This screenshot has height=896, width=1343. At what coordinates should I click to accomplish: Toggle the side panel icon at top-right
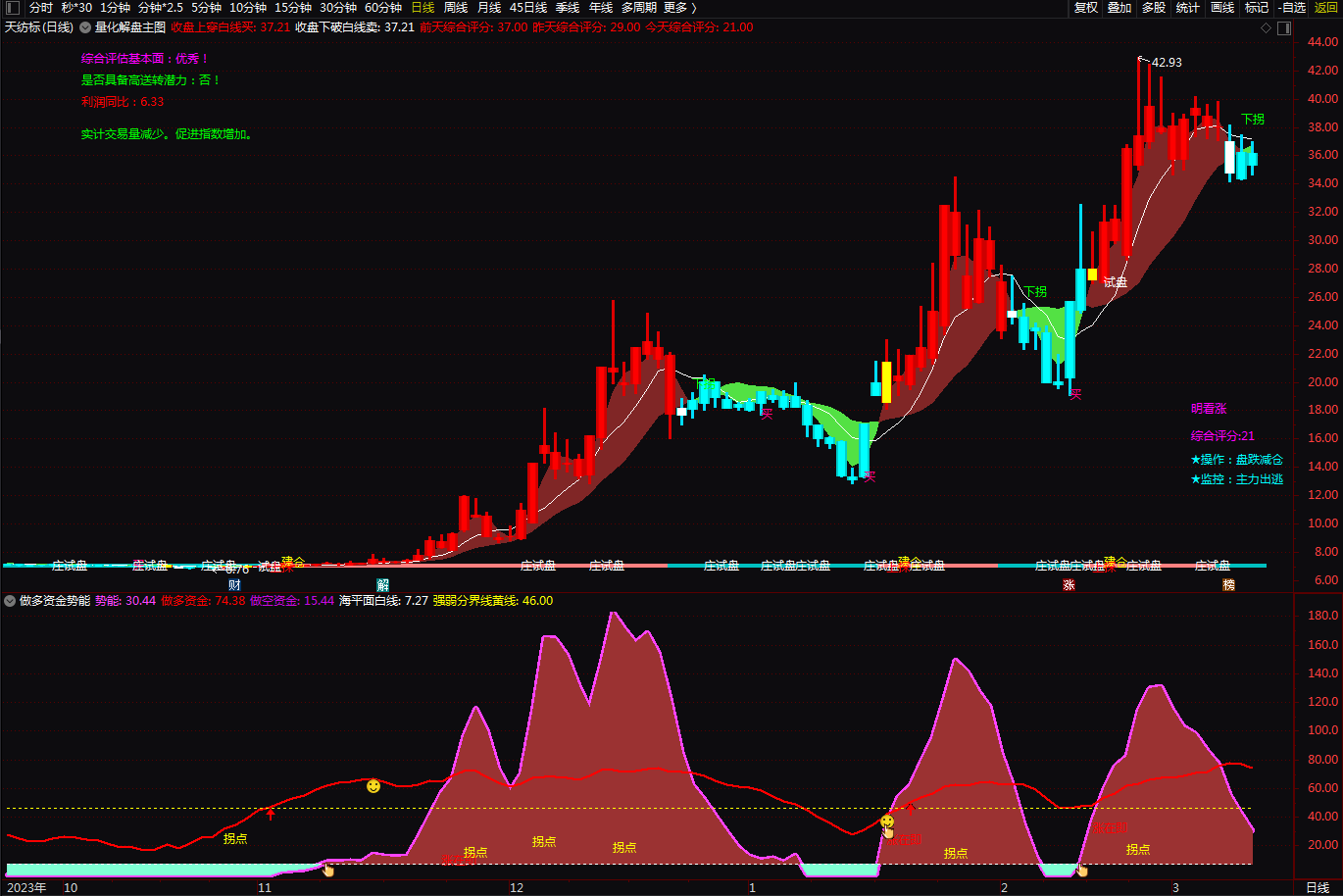[x=1285, y=28]
